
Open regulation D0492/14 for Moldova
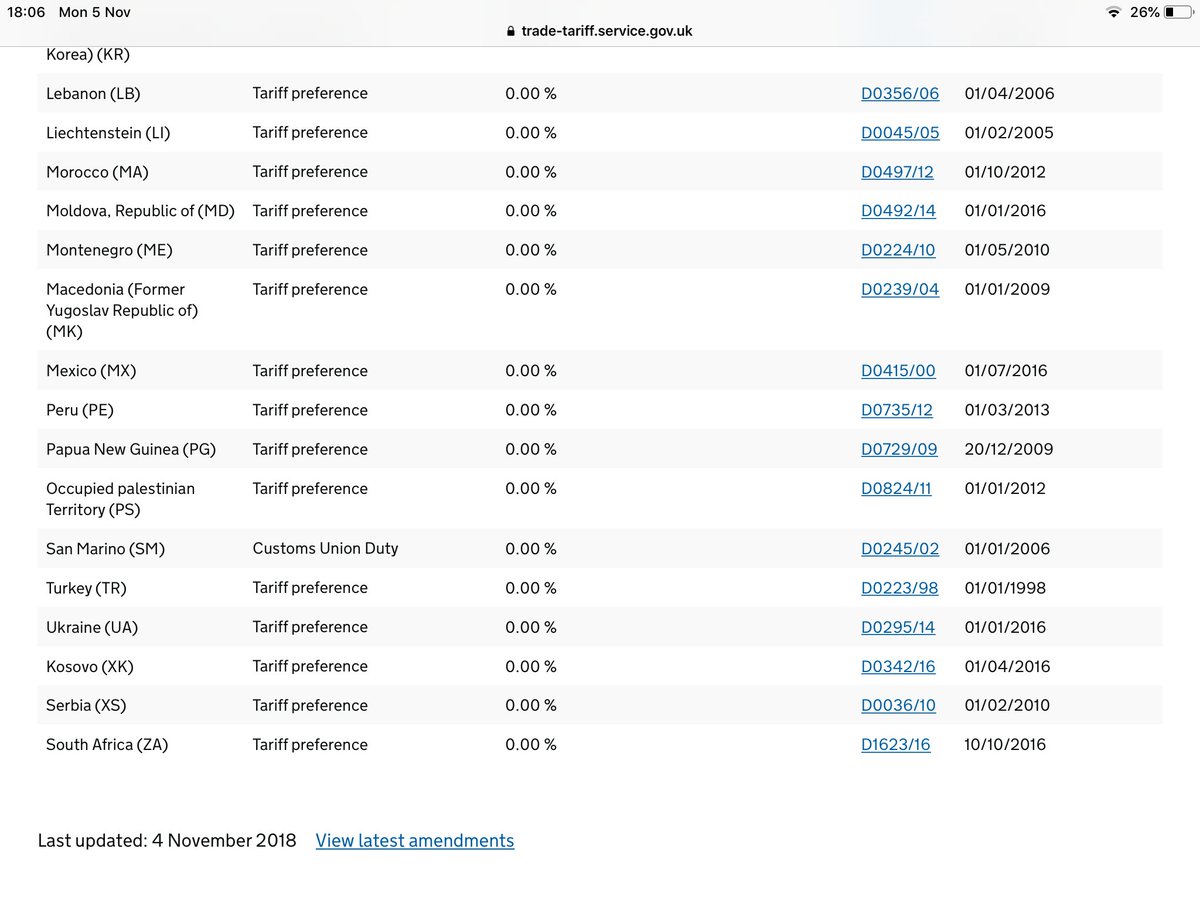pyautogui.click(x=898, y=210)
